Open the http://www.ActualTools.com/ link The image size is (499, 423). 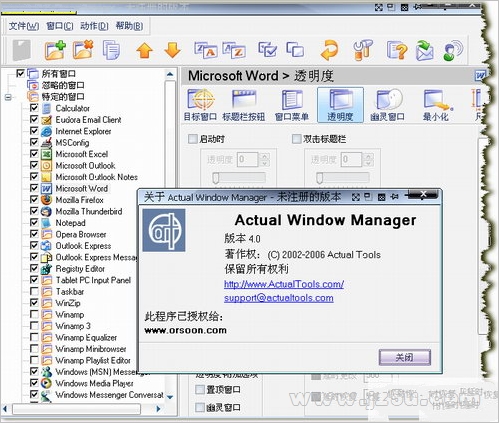(x=284, y=284)
